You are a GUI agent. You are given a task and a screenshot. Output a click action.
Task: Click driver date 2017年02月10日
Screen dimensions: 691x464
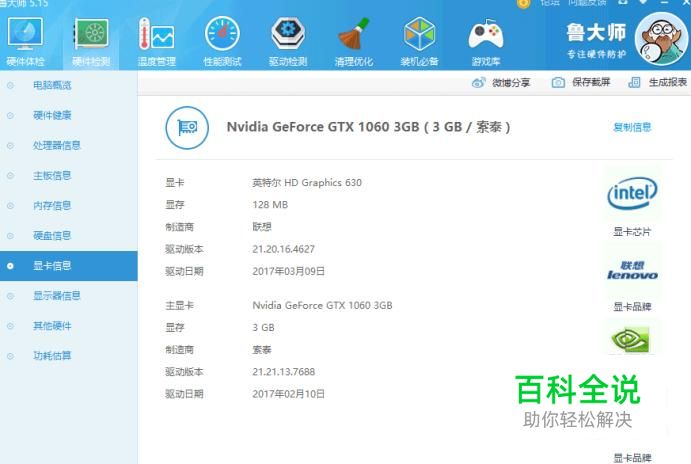coord(288,393)
